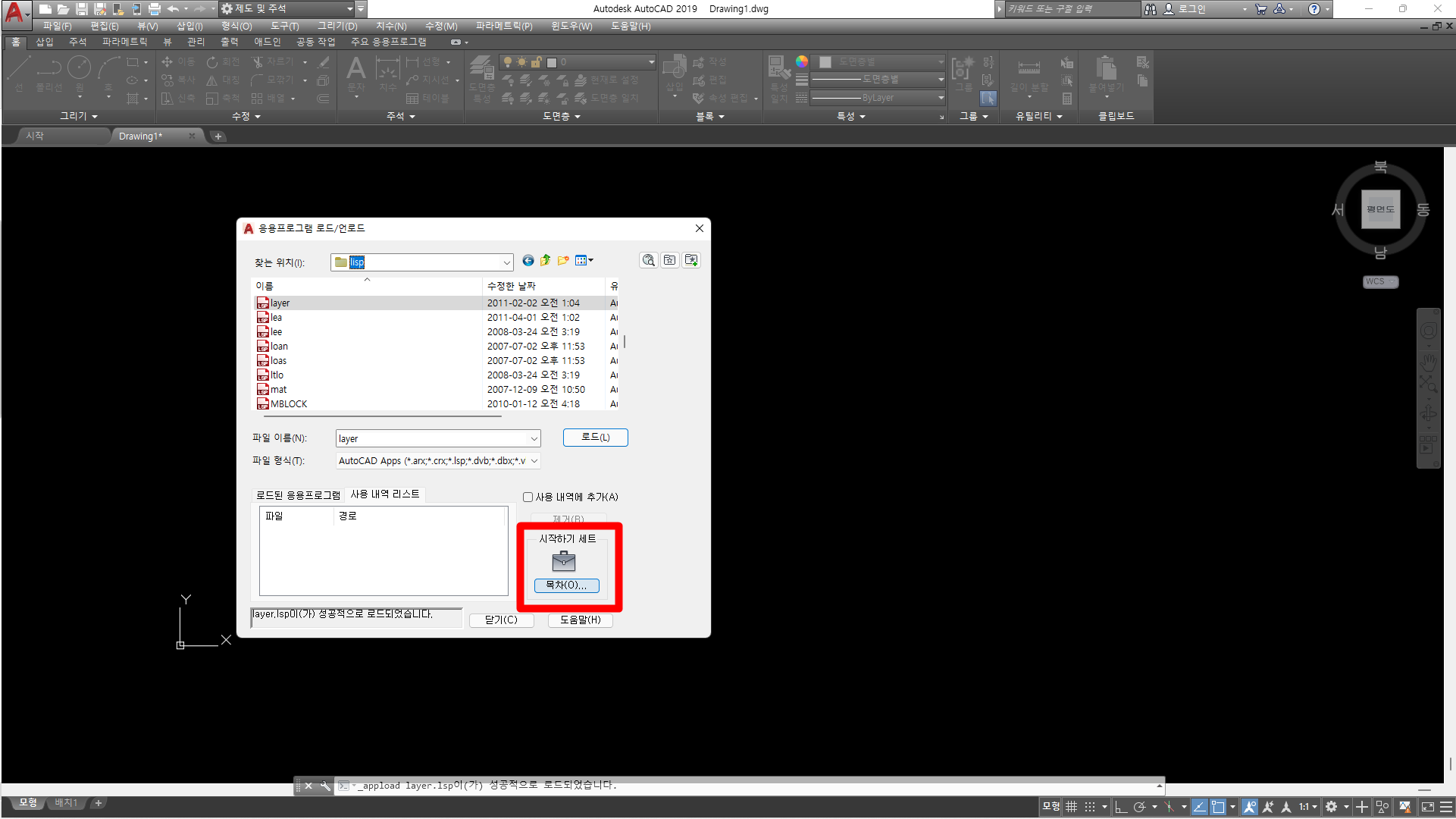Click the 닫기(C) button
The image size is (1456, 819).
click(501, 620)
